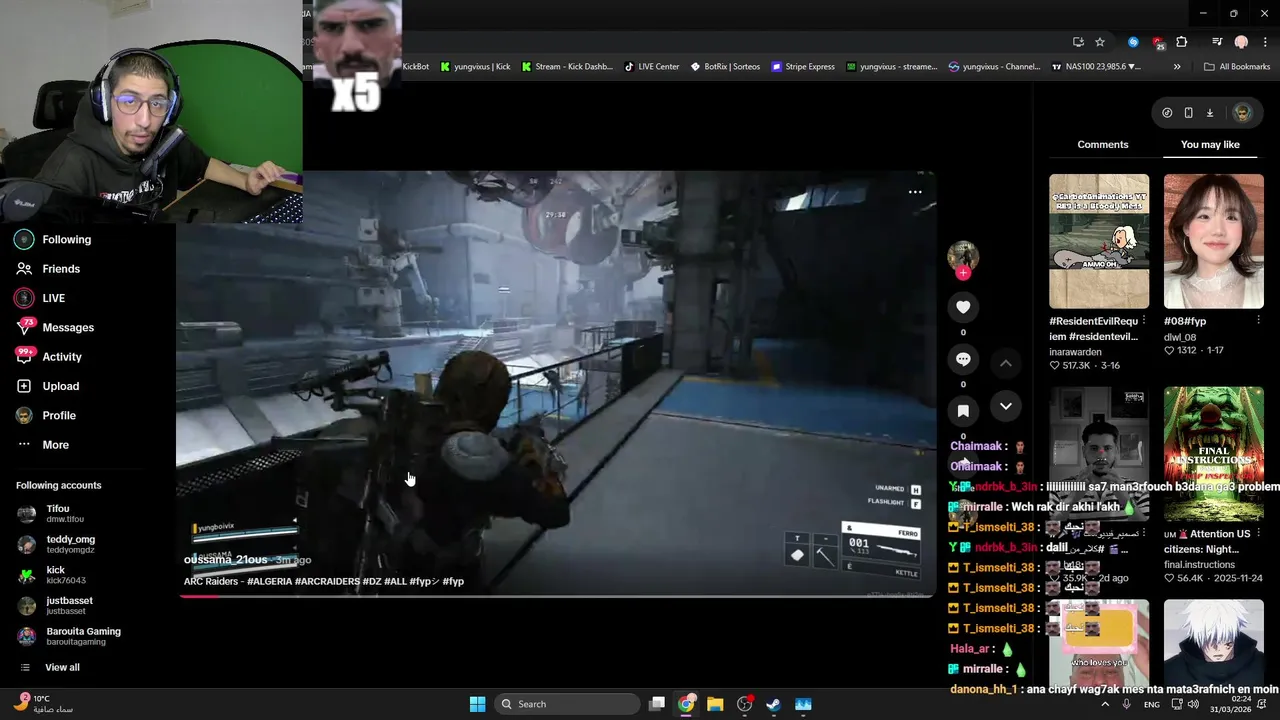The image size is (1280, 720).
Task: Show more bookmarks with the chevron
Action: click(1177, 67)
